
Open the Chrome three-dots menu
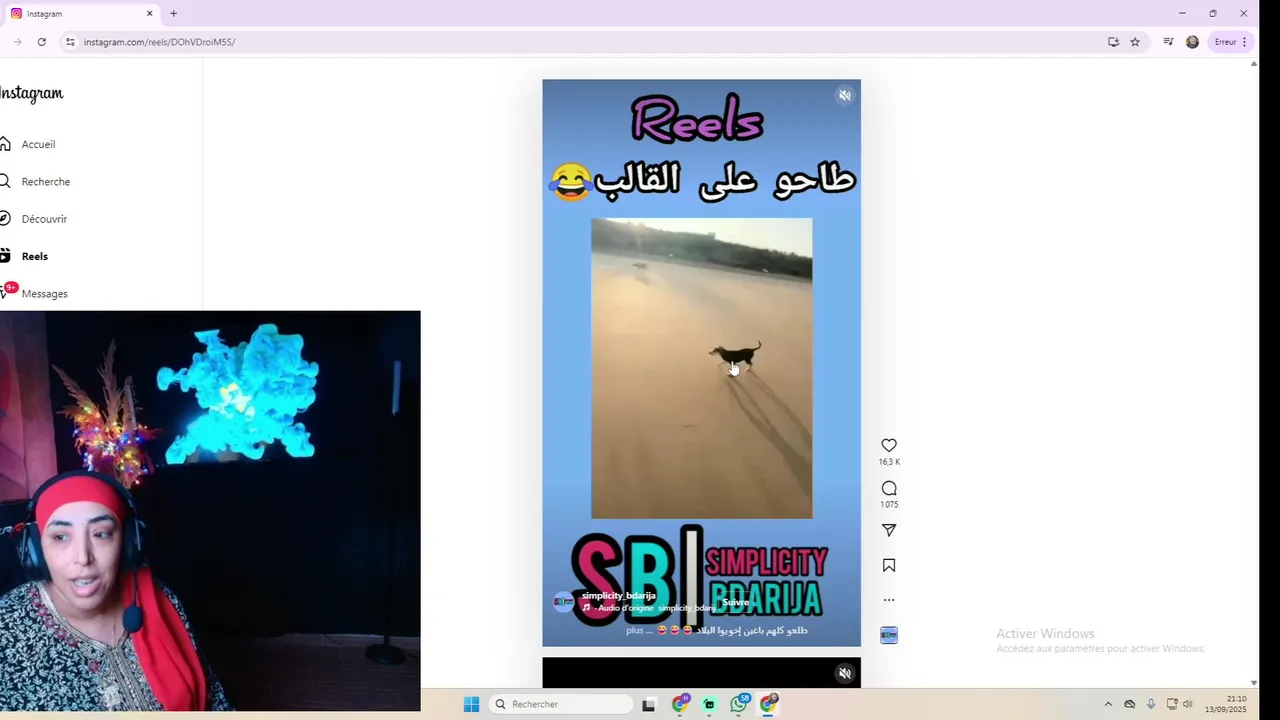coord(1244,42)
